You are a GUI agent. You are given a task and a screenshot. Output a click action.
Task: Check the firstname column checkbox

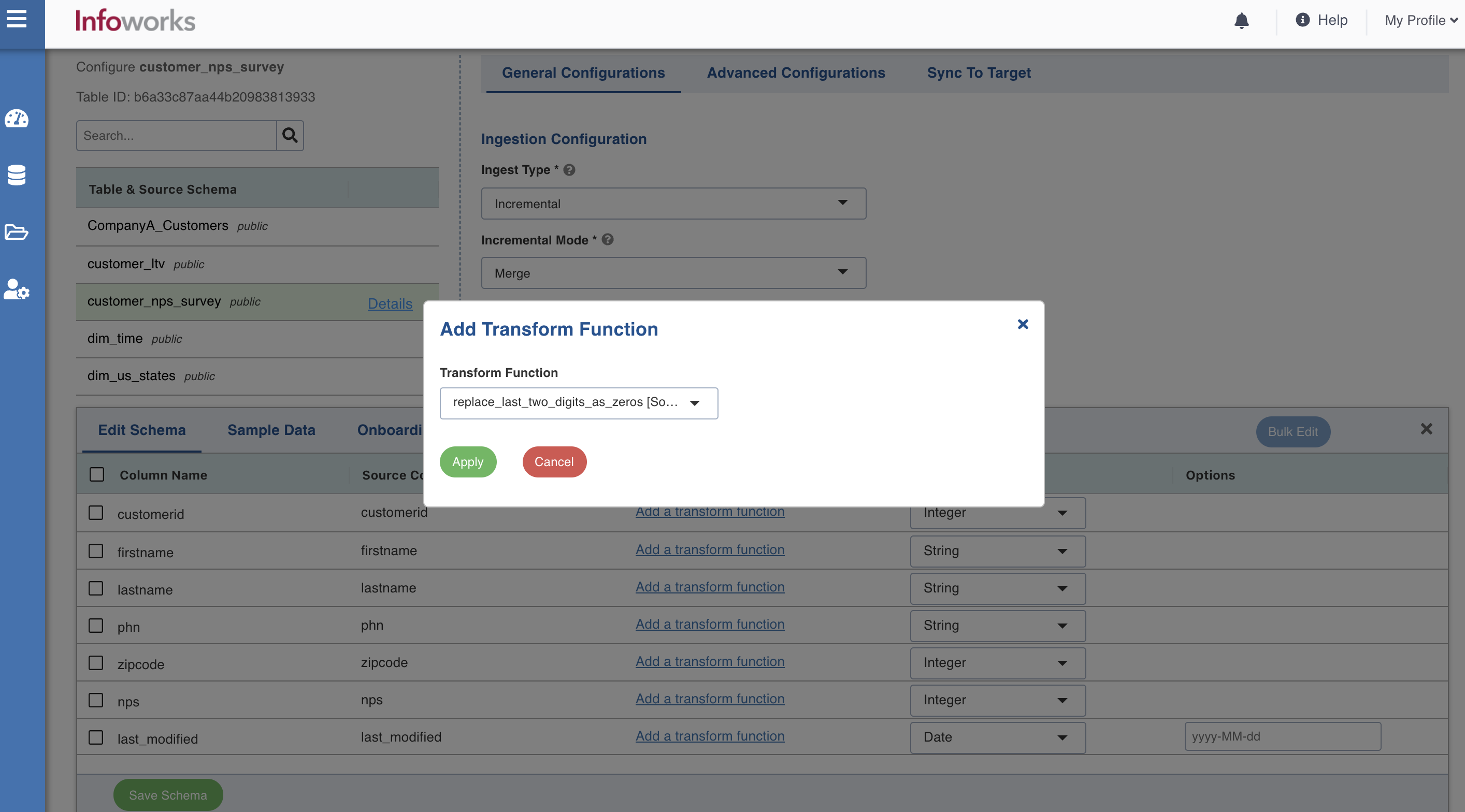point(96,551)
